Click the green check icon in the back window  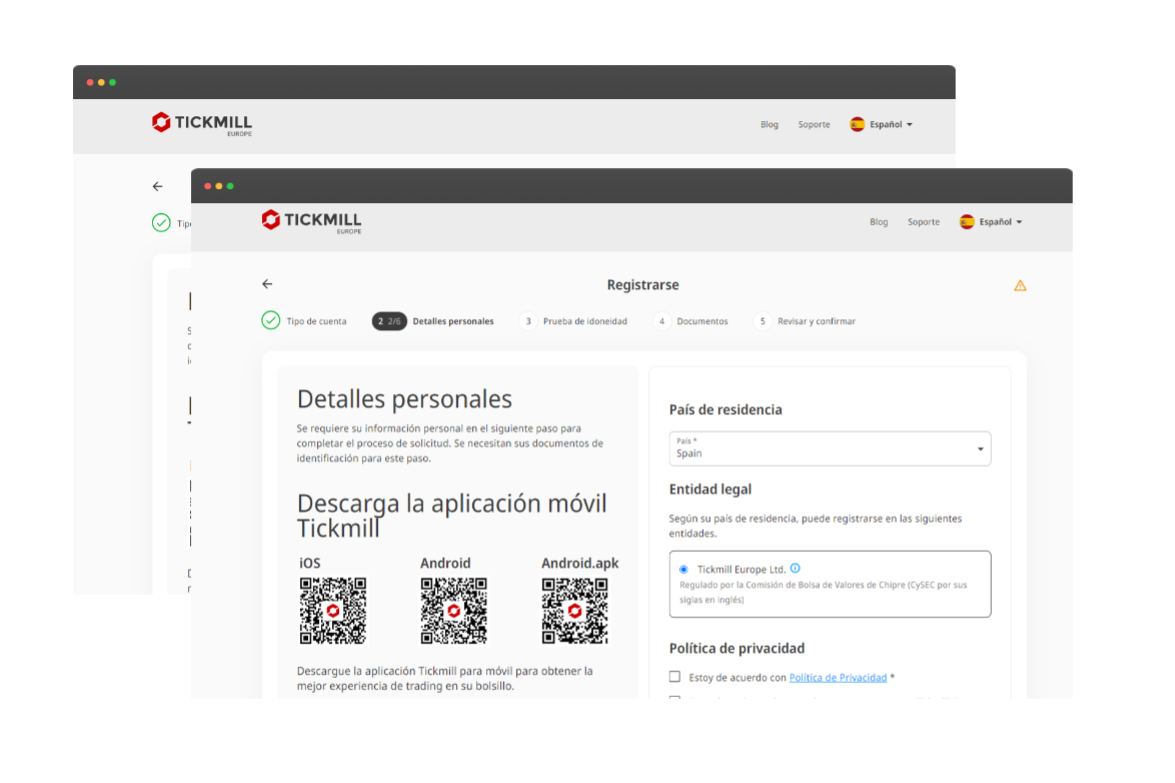161,223
